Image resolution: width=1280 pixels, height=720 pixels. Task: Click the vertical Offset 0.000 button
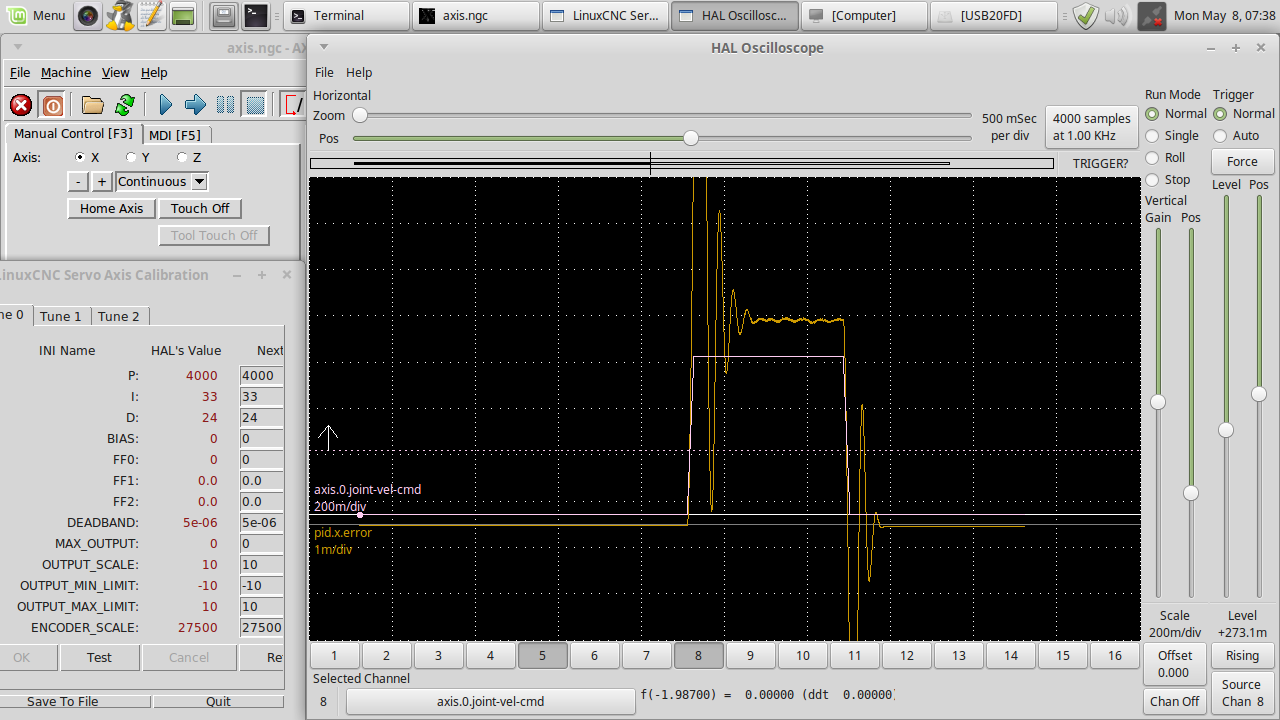(1175, 664)
